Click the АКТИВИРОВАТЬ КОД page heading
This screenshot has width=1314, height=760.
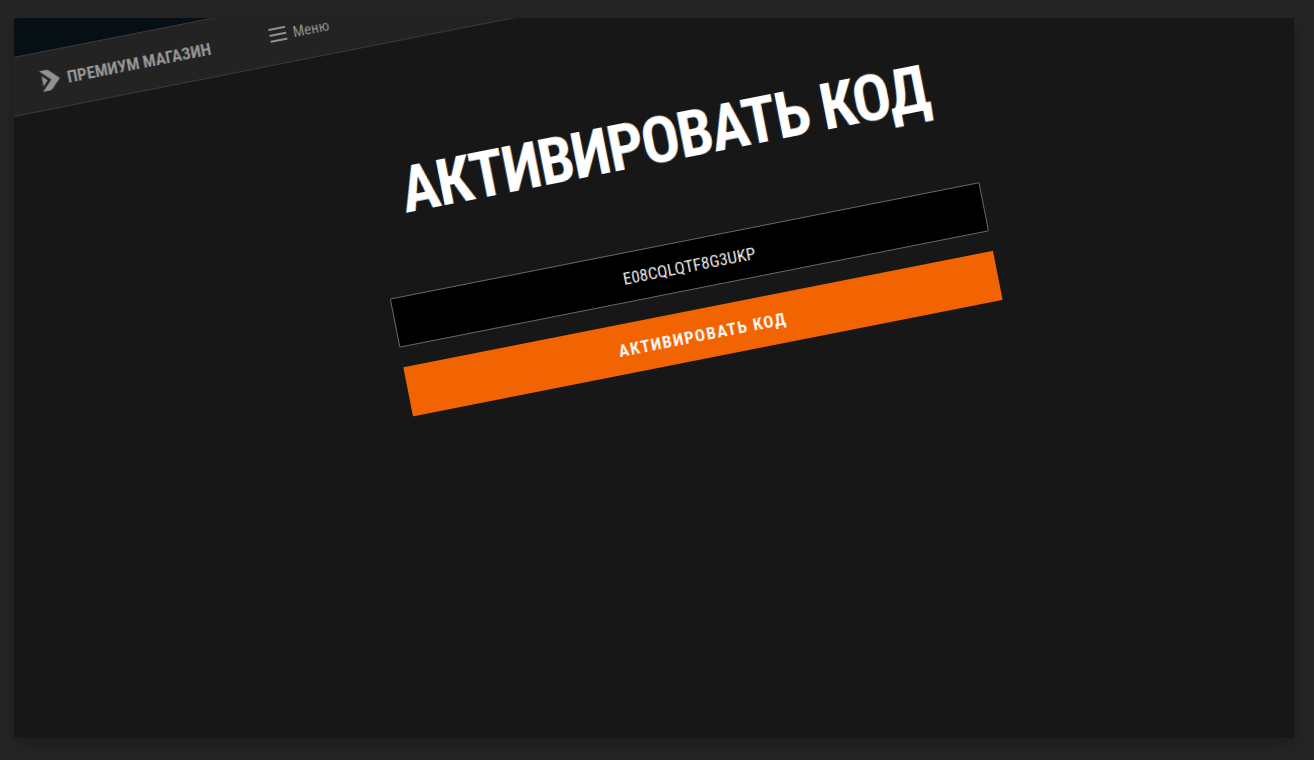click(x=668, y=140)
